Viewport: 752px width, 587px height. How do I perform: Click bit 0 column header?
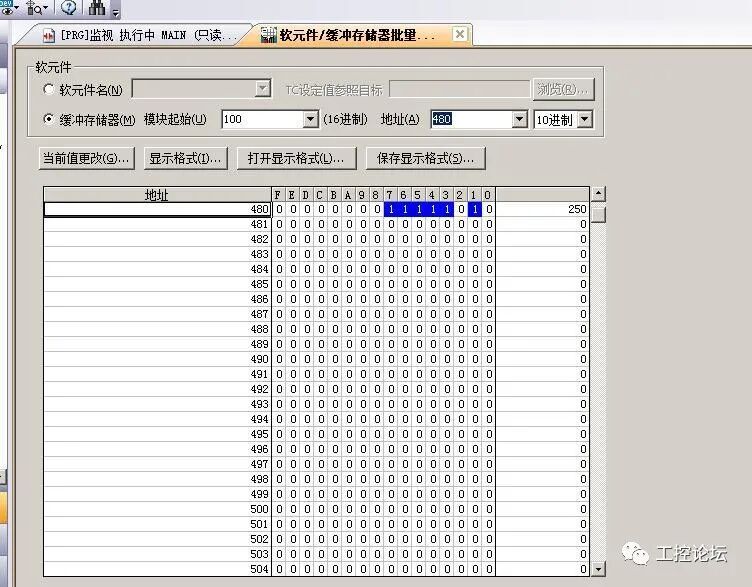pos(488,195)
